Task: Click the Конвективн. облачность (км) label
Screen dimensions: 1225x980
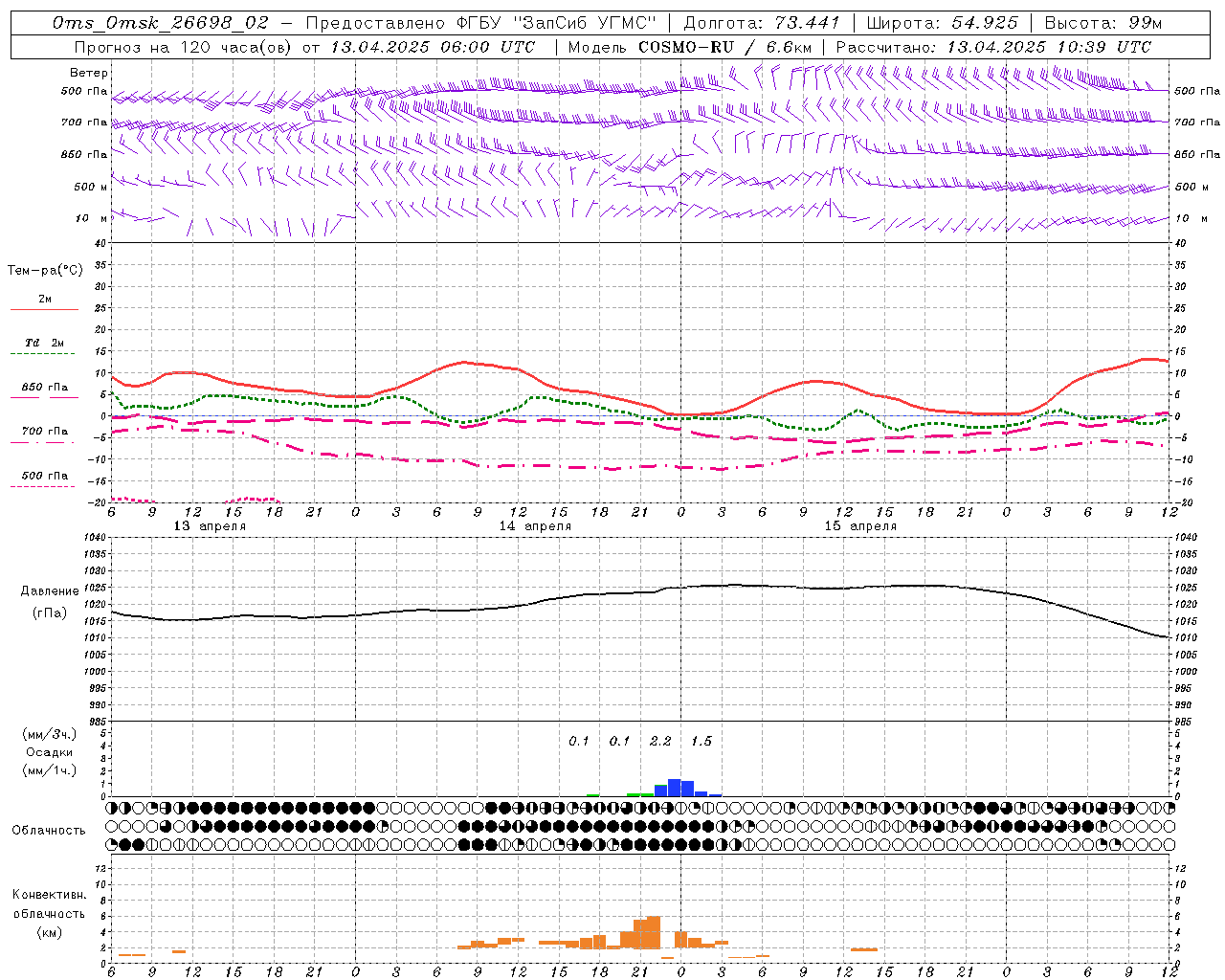Action: tap(49, 913)
